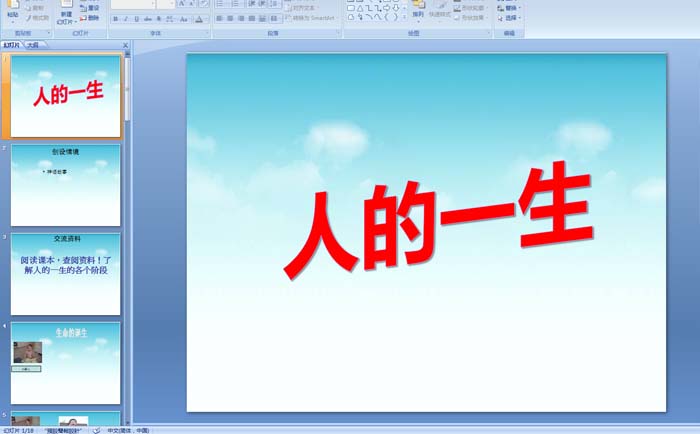
Task: Select the triangle shape in shapes gallery
Action: pos(360,8)
